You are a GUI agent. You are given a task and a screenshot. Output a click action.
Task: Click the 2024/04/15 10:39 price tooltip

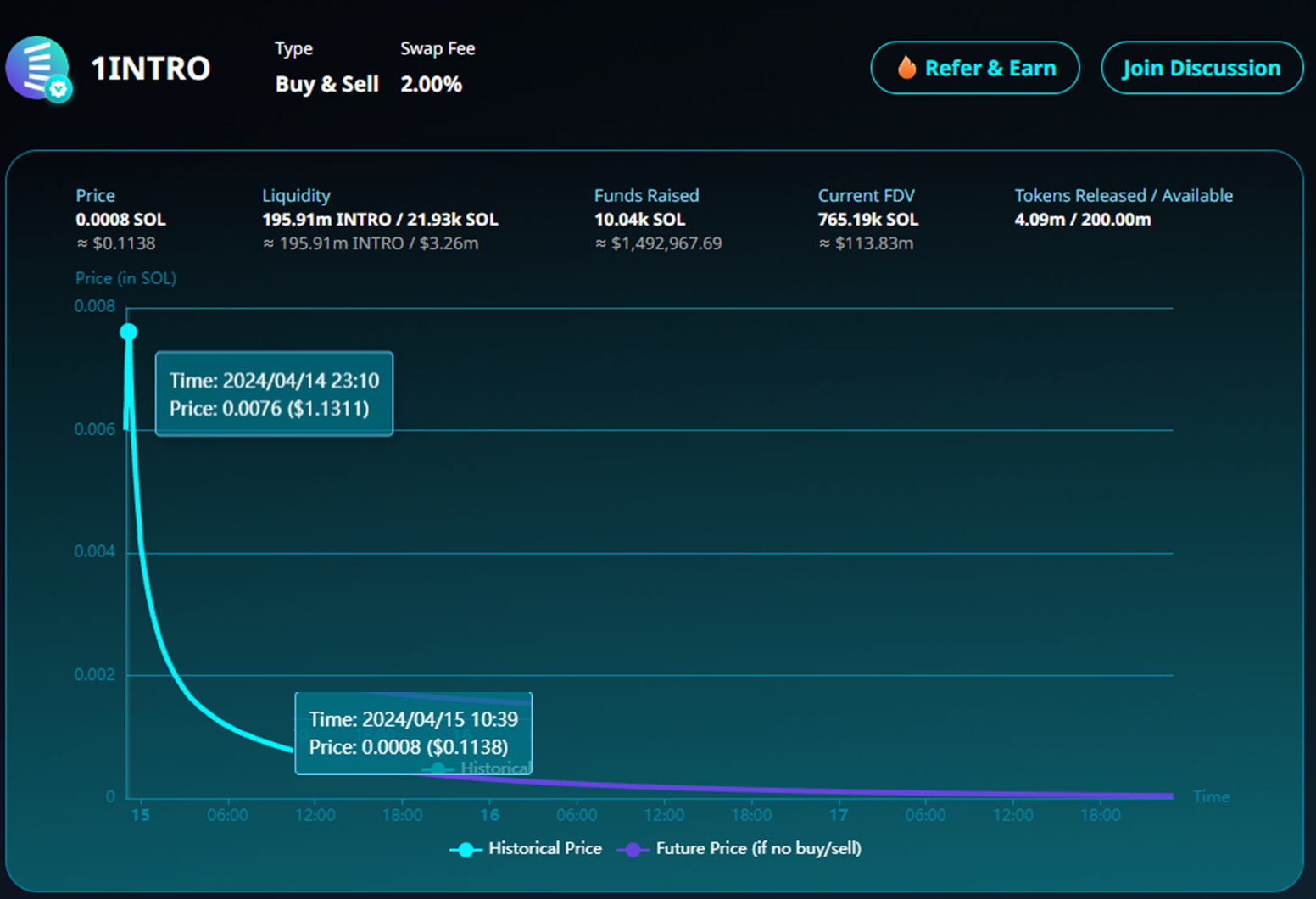tap(413, 734)
